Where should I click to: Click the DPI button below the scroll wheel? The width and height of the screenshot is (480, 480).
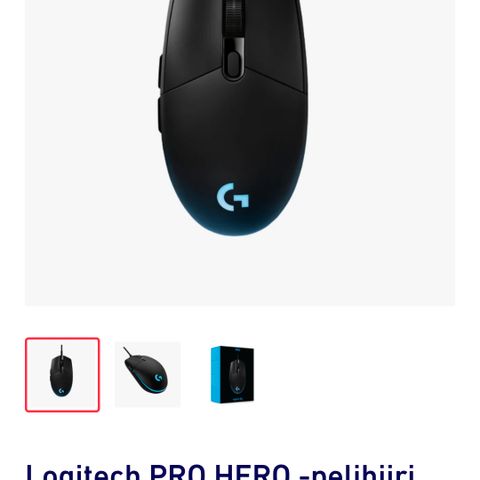coord(234,62)
